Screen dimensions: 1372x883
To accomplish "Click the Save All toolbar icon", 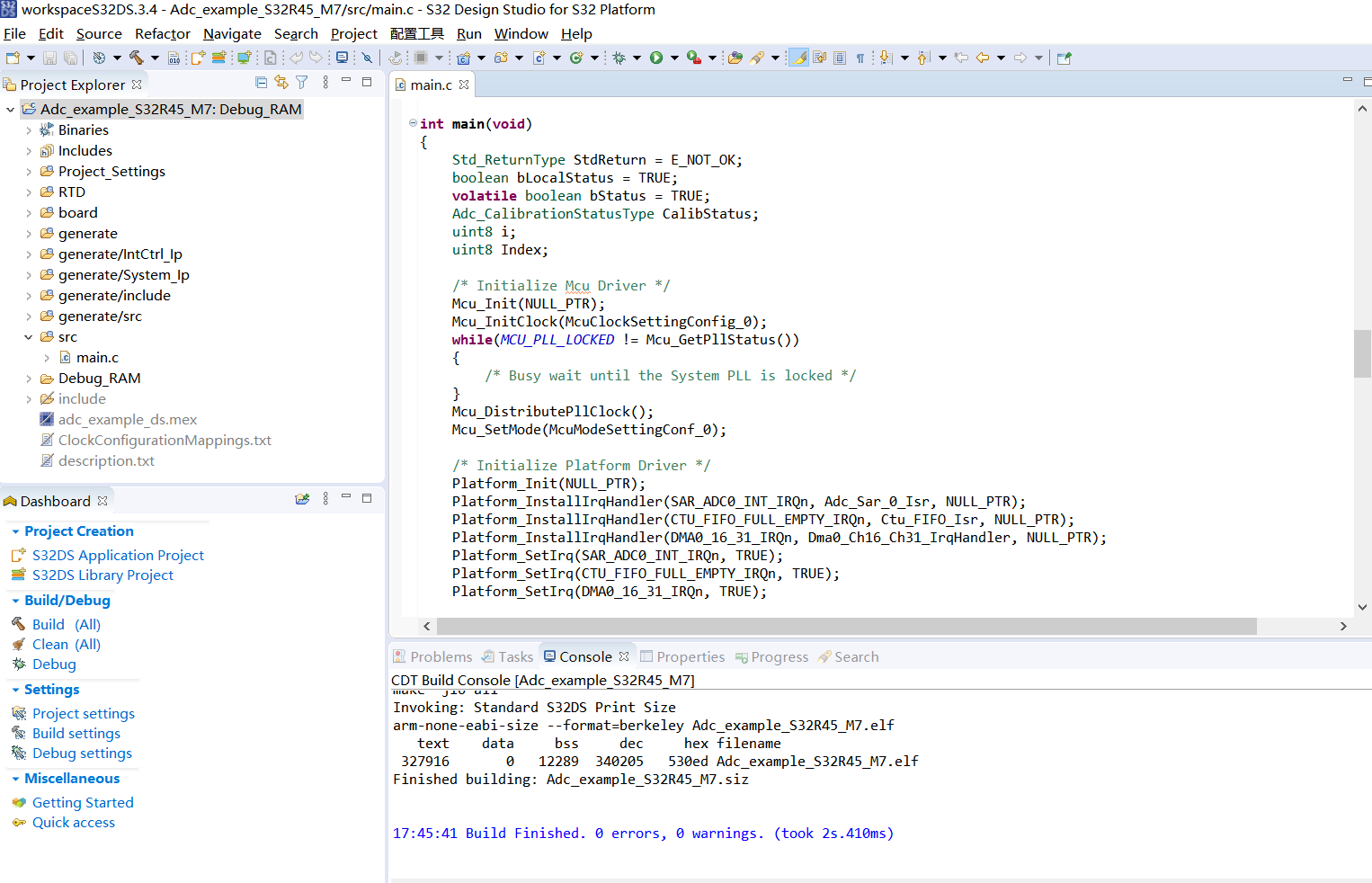I will tap(70, 58).
